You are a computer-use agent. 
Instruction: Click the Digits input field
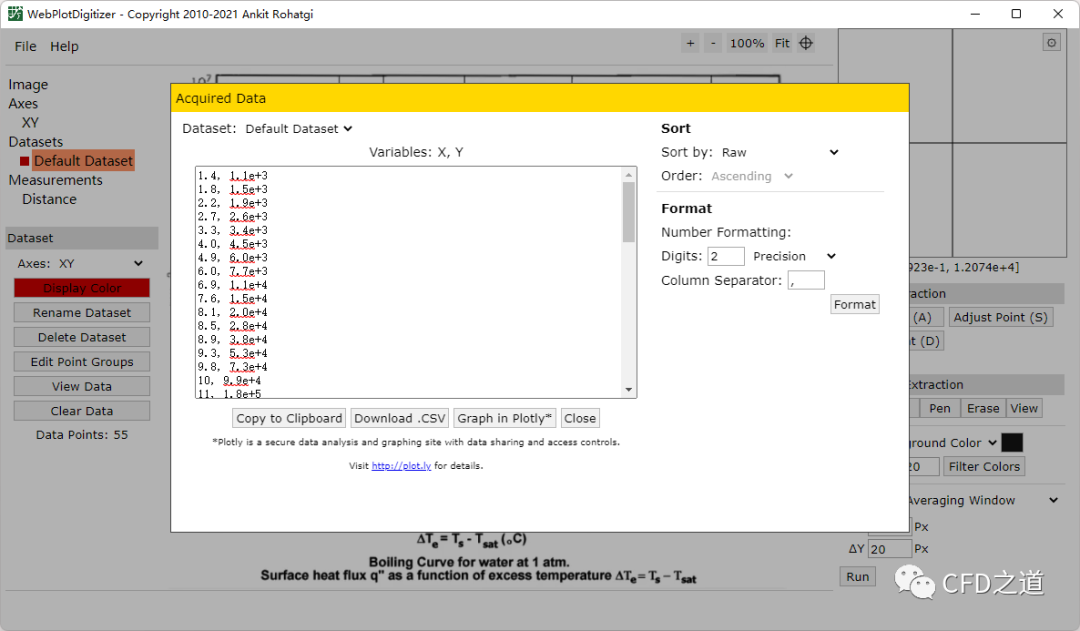[726, 256]
